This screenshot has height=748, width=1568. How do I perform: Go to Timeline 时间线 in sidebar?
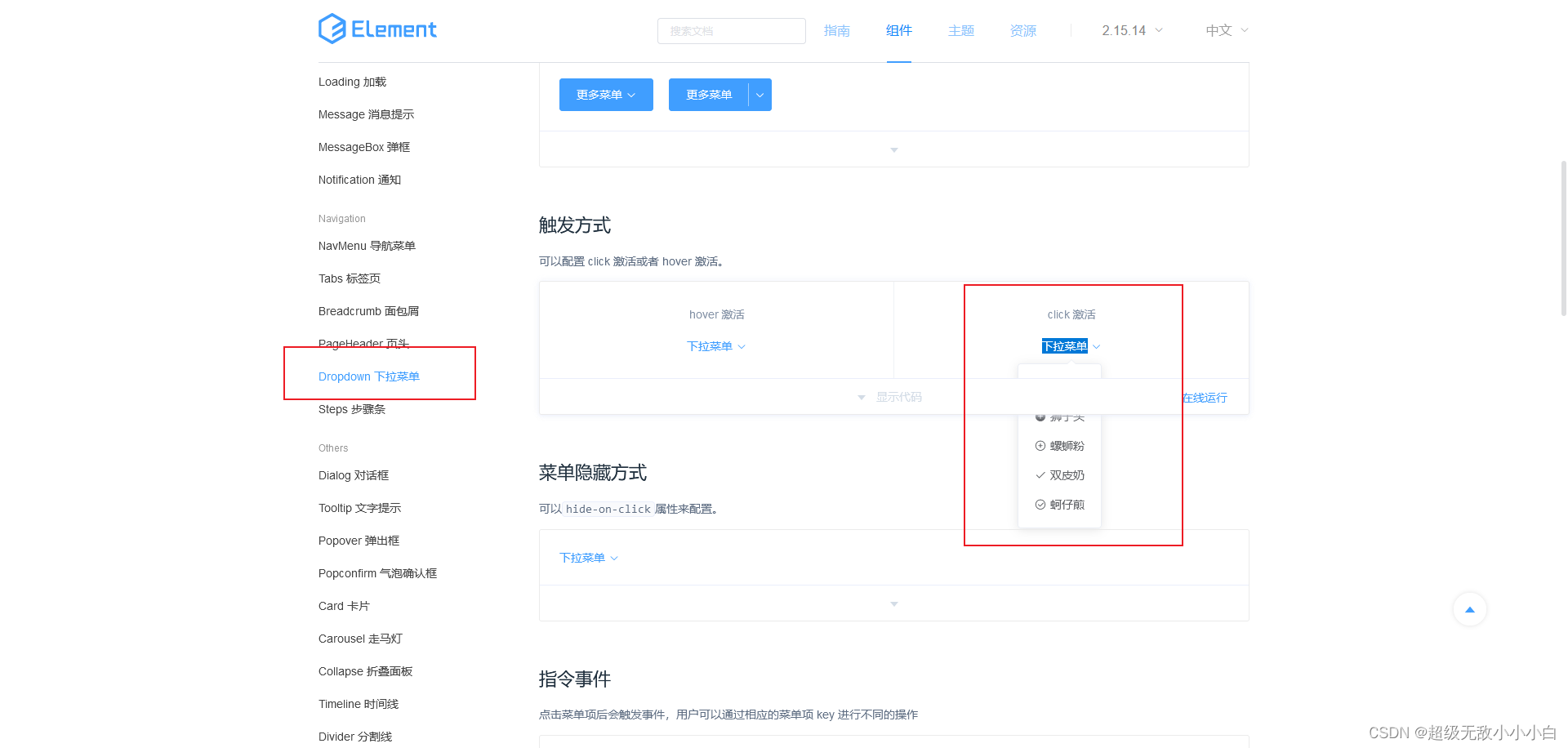pos(359,704)
